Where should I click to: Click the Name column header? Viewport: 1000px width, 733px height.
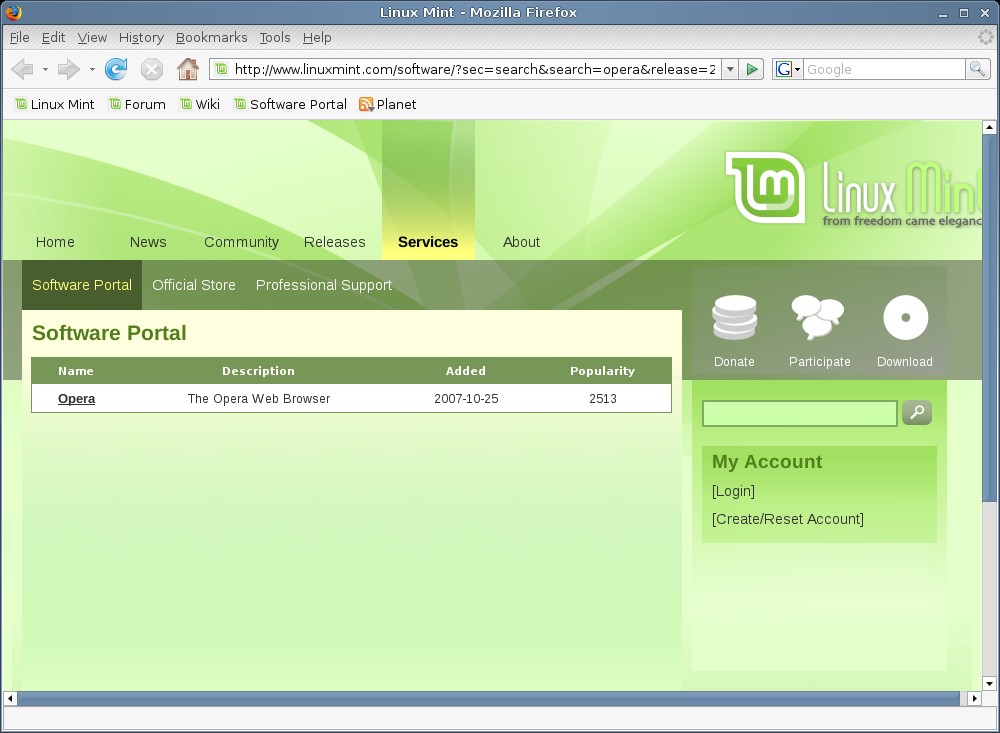pyautogui.click(x=76, y=371)
